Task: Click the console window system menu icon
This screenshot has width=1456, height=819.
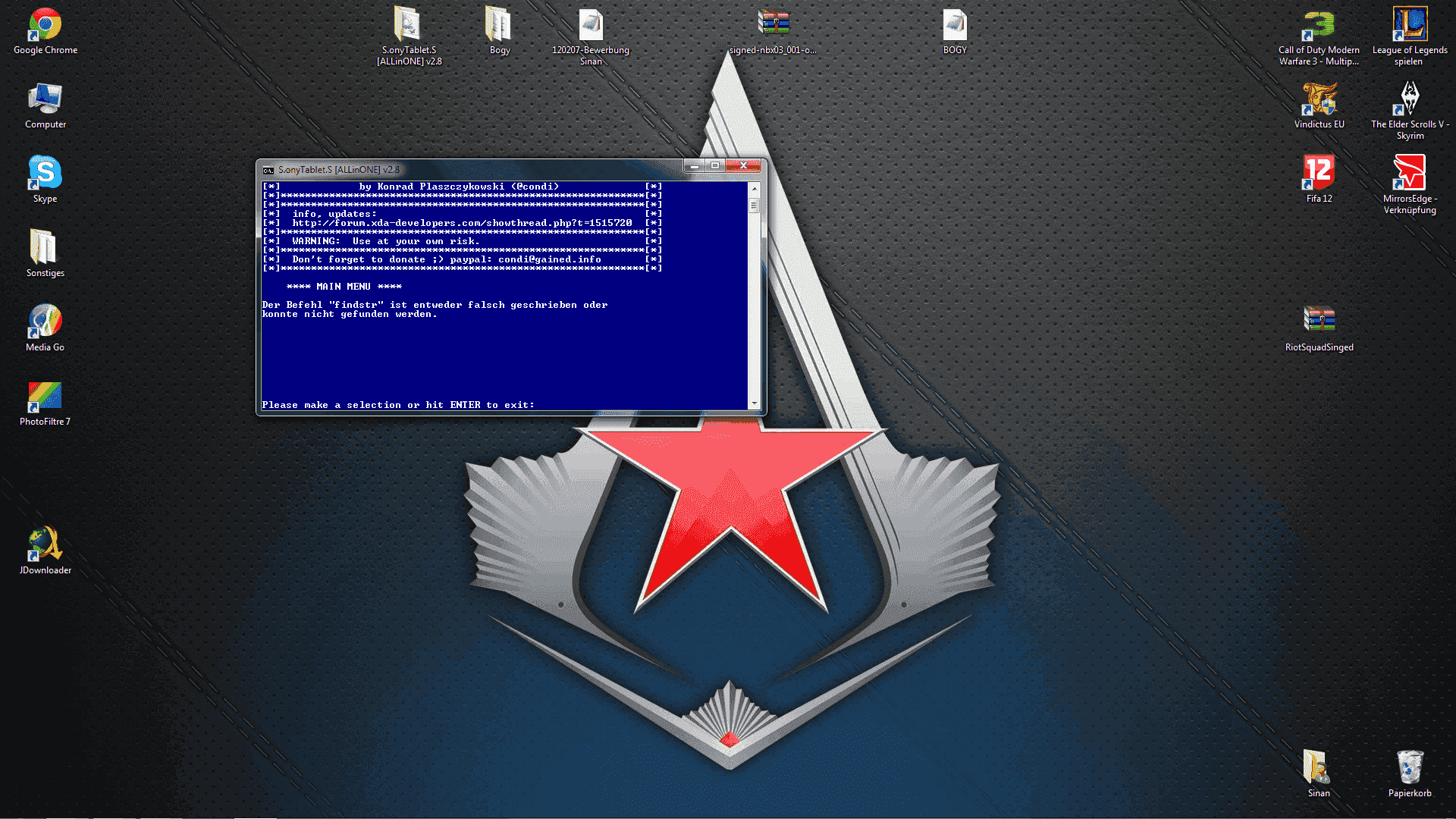Action: (x=268, y=170)
